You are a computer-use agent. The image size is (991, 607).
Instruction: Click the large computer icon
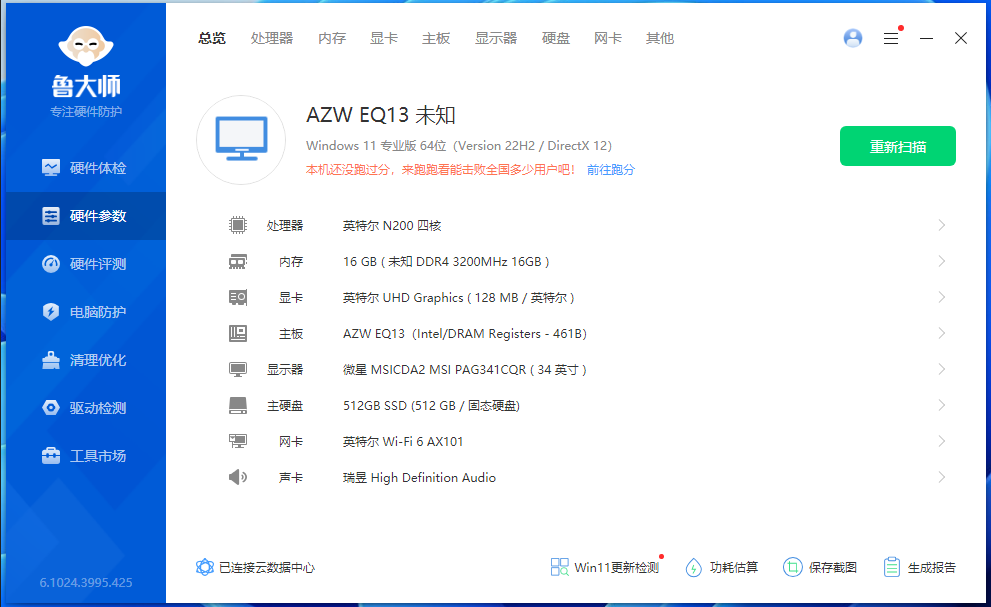point(241,140)
